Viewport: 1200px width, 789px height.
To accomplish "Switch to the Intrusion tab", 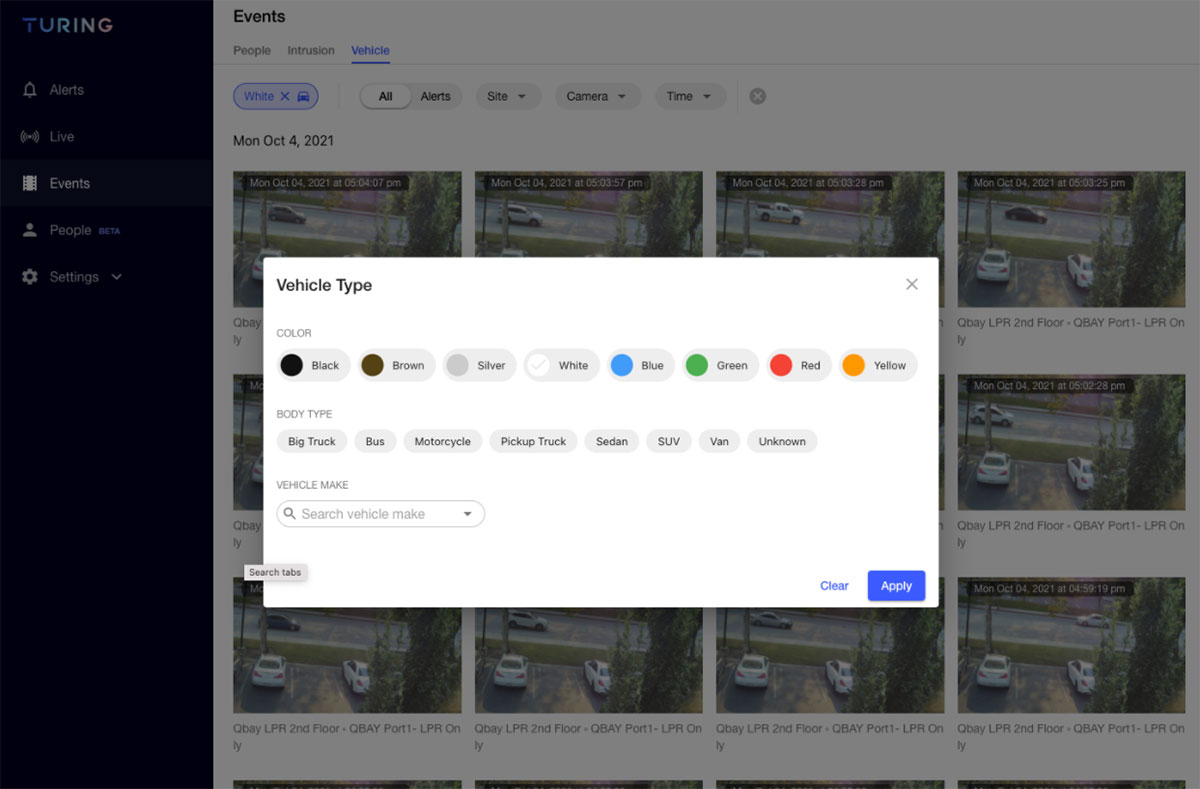I will coord(311,50).
